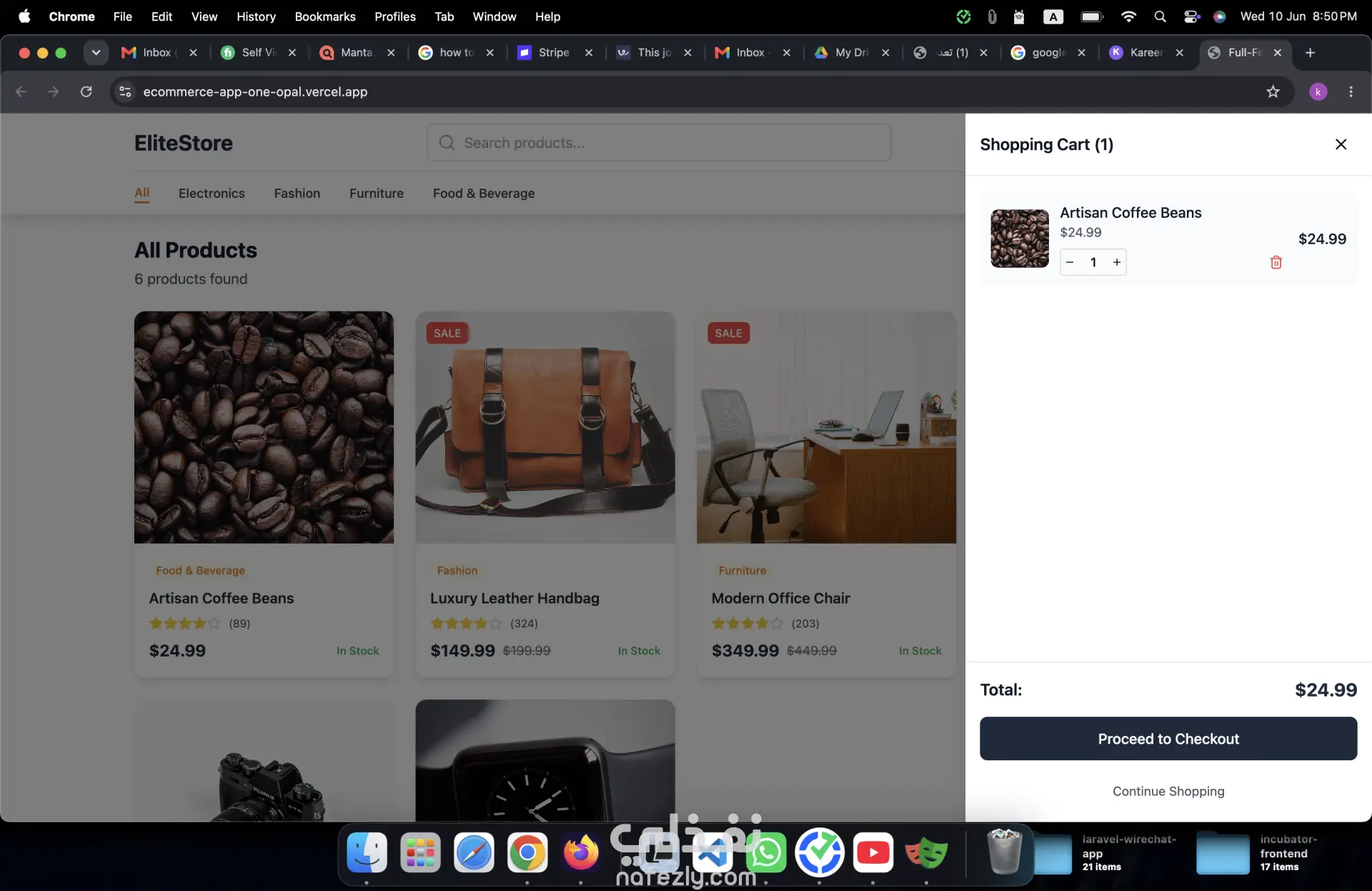View site information icon in address bar
This screenshot has height=891, width=1372.
point(125,91)
